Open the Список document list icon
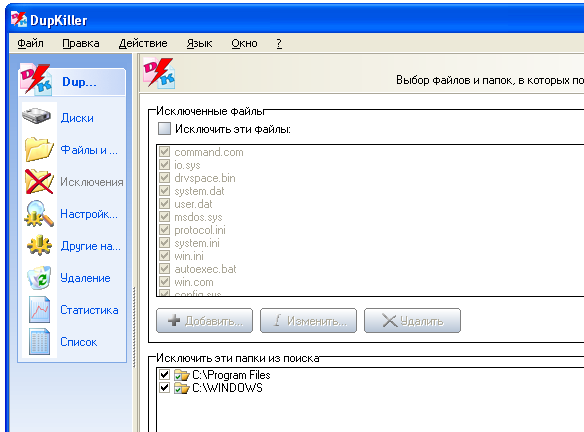 (x=39, y=342)
